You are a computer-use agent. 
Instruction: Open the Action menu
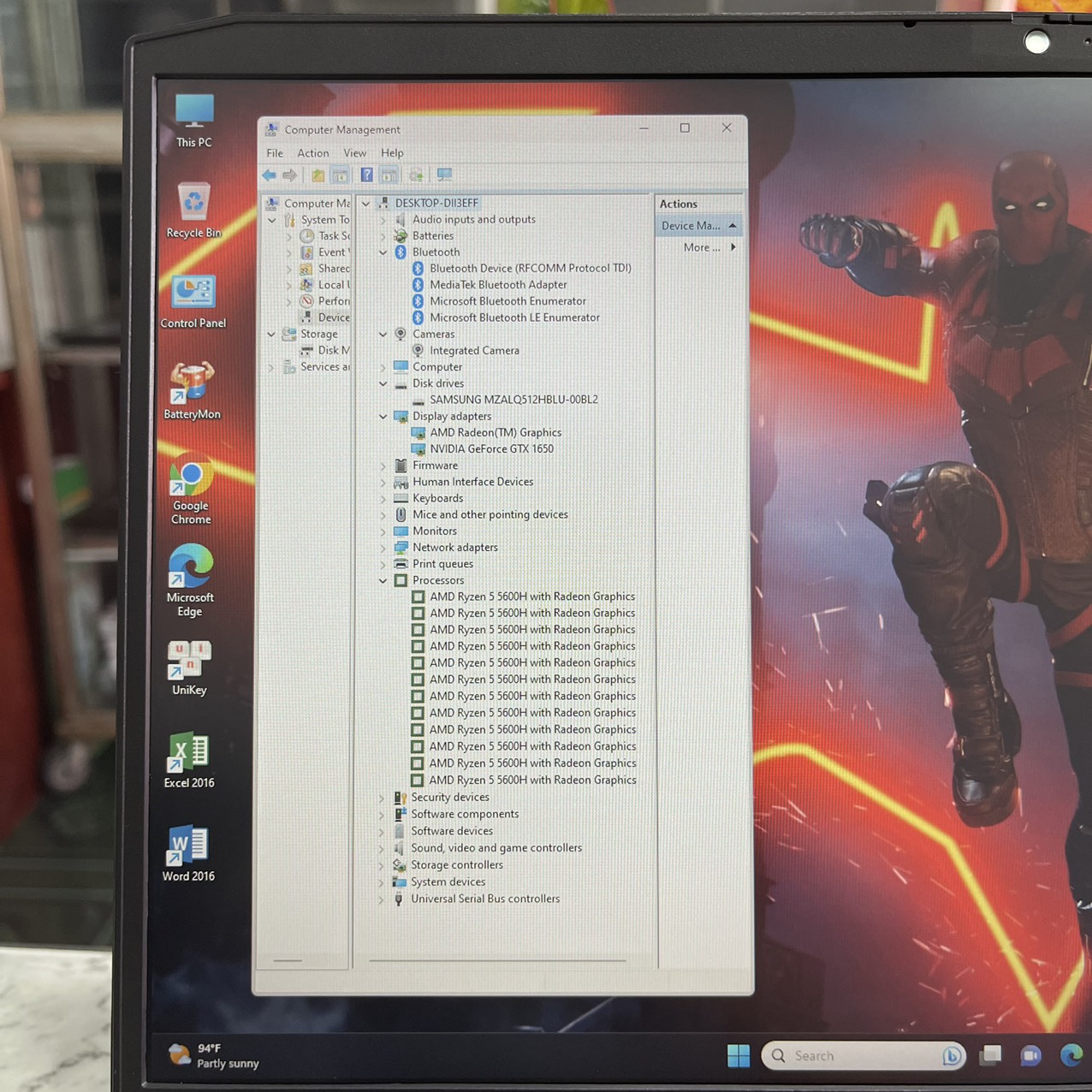[313, 153]
